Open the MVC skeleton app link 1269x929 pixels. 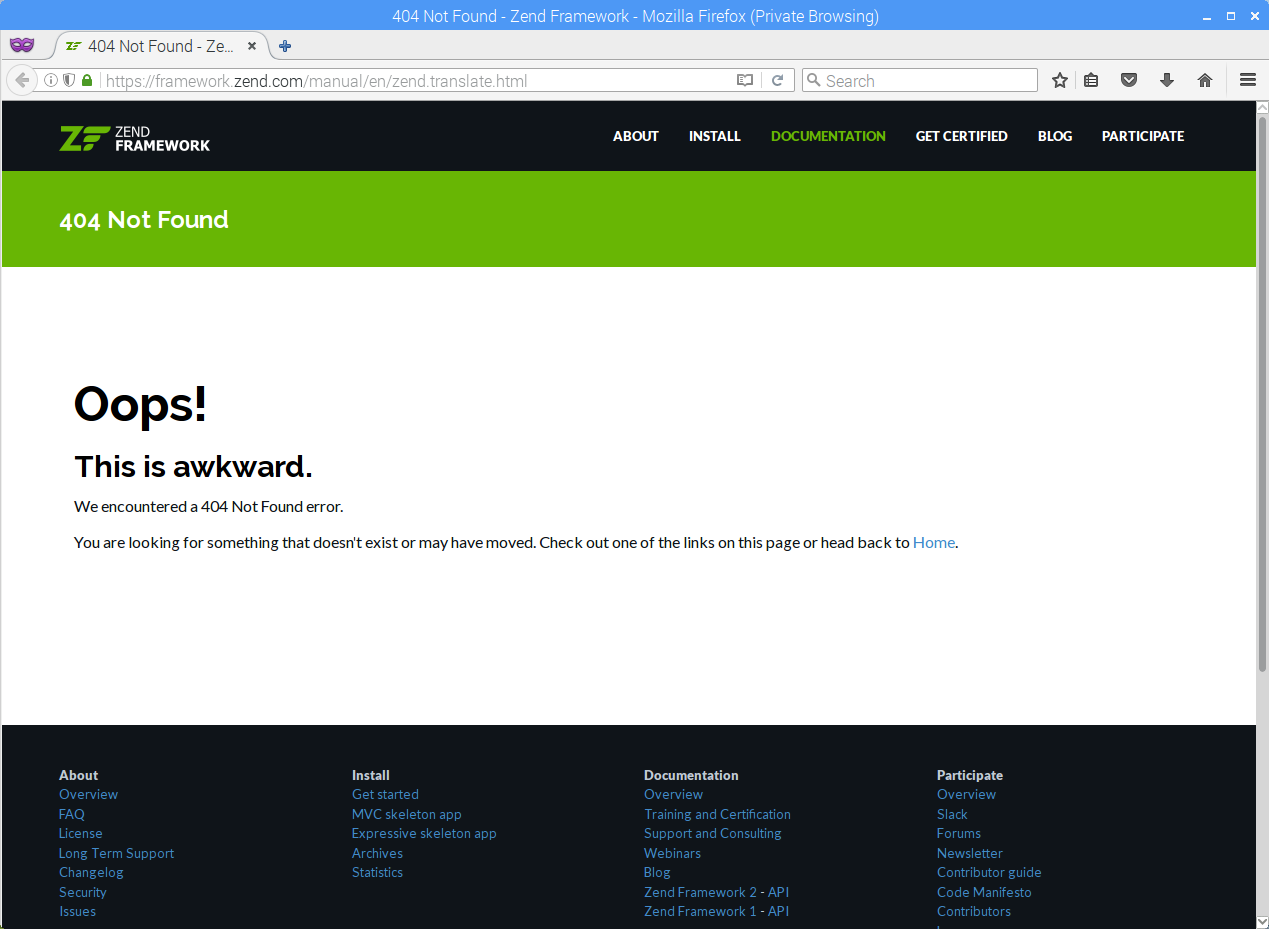(x=407, y=814)
